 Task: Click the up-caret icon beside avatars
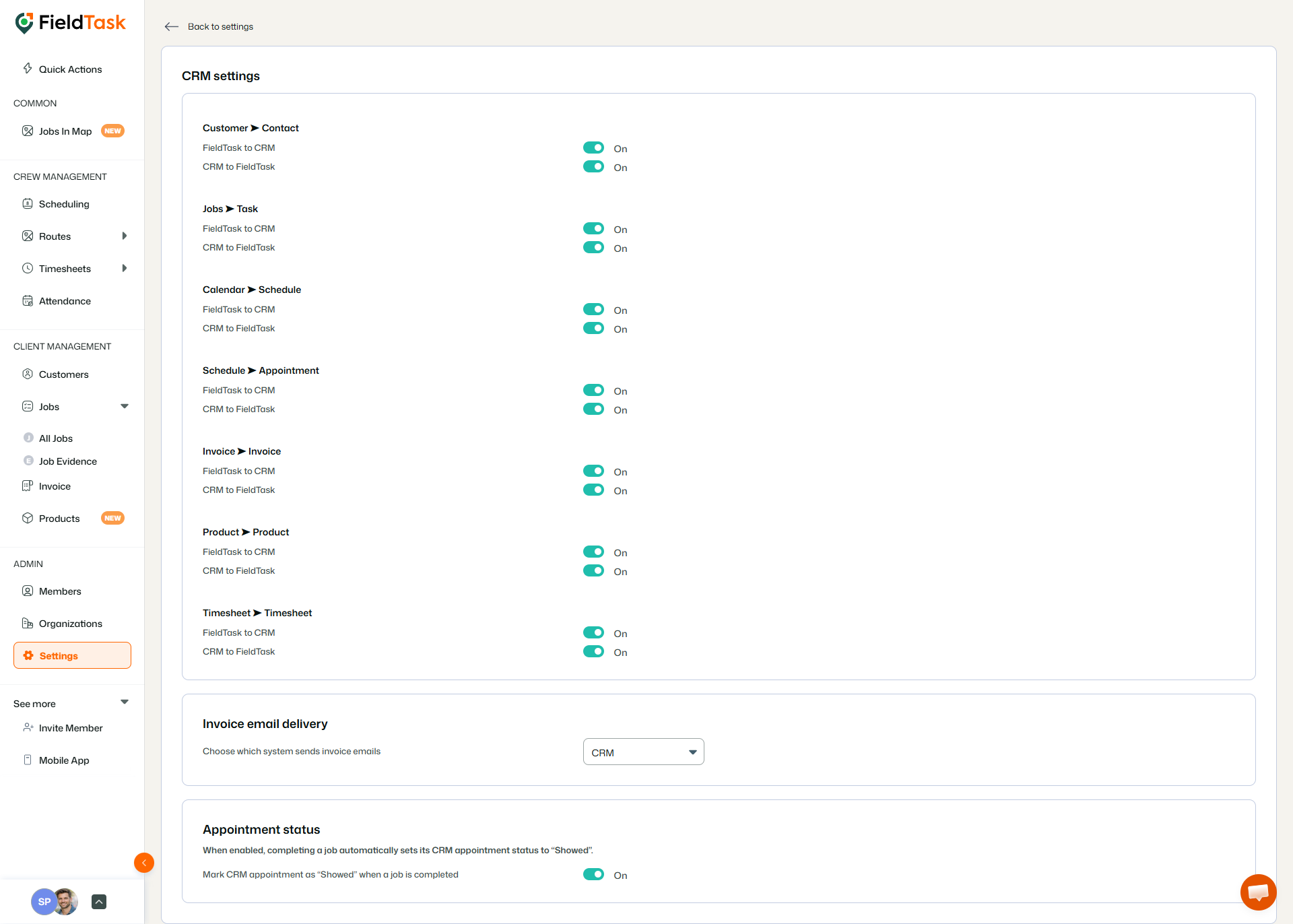[99, 902]
